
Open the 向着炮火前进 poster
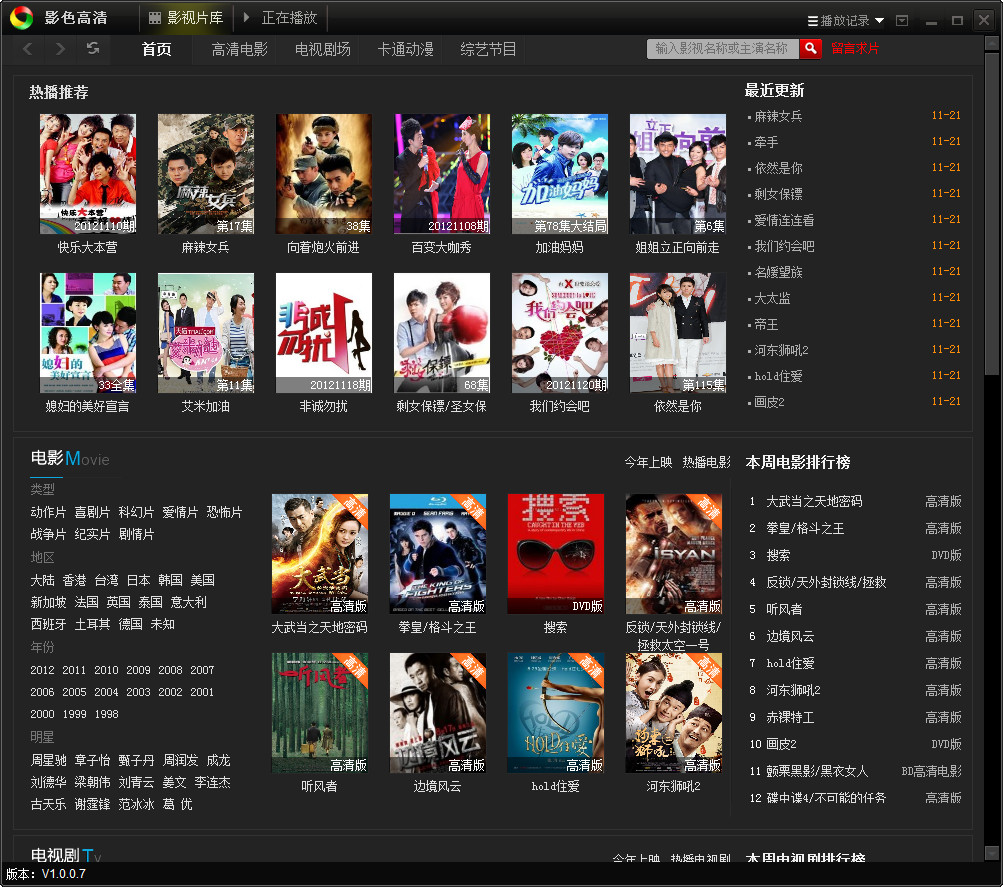point(324,174)
